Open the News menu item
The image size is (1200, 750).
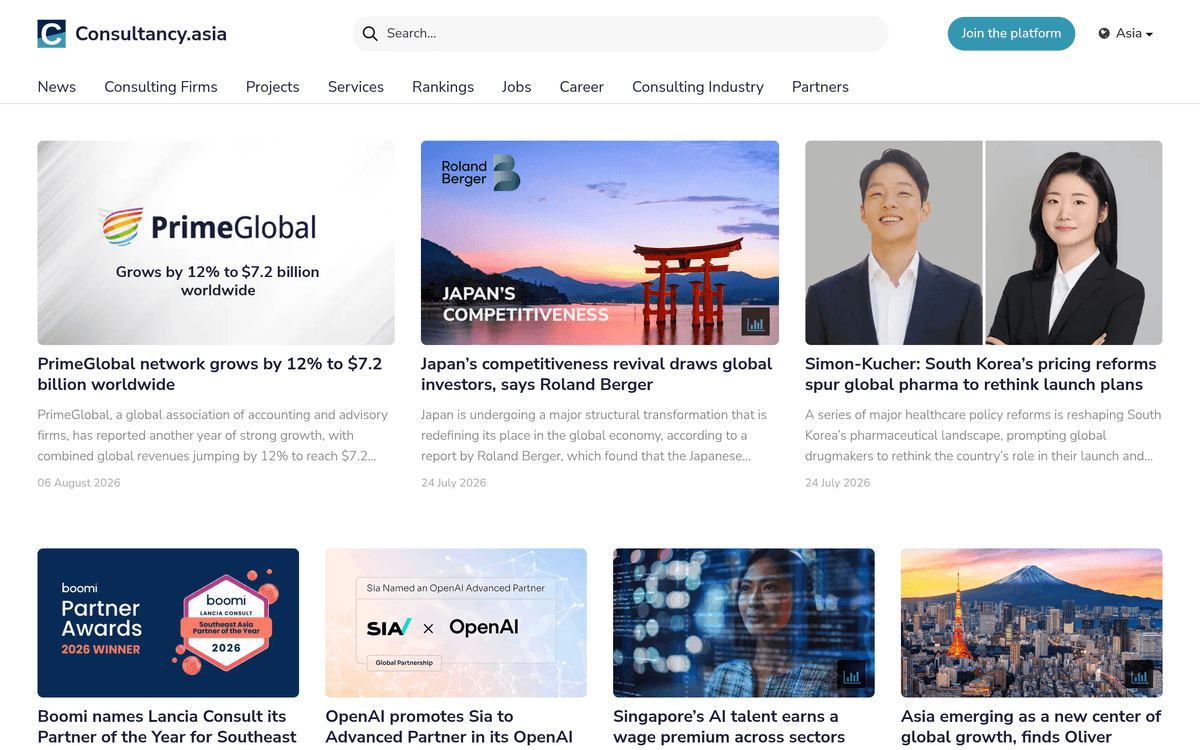tap(57, 87)
